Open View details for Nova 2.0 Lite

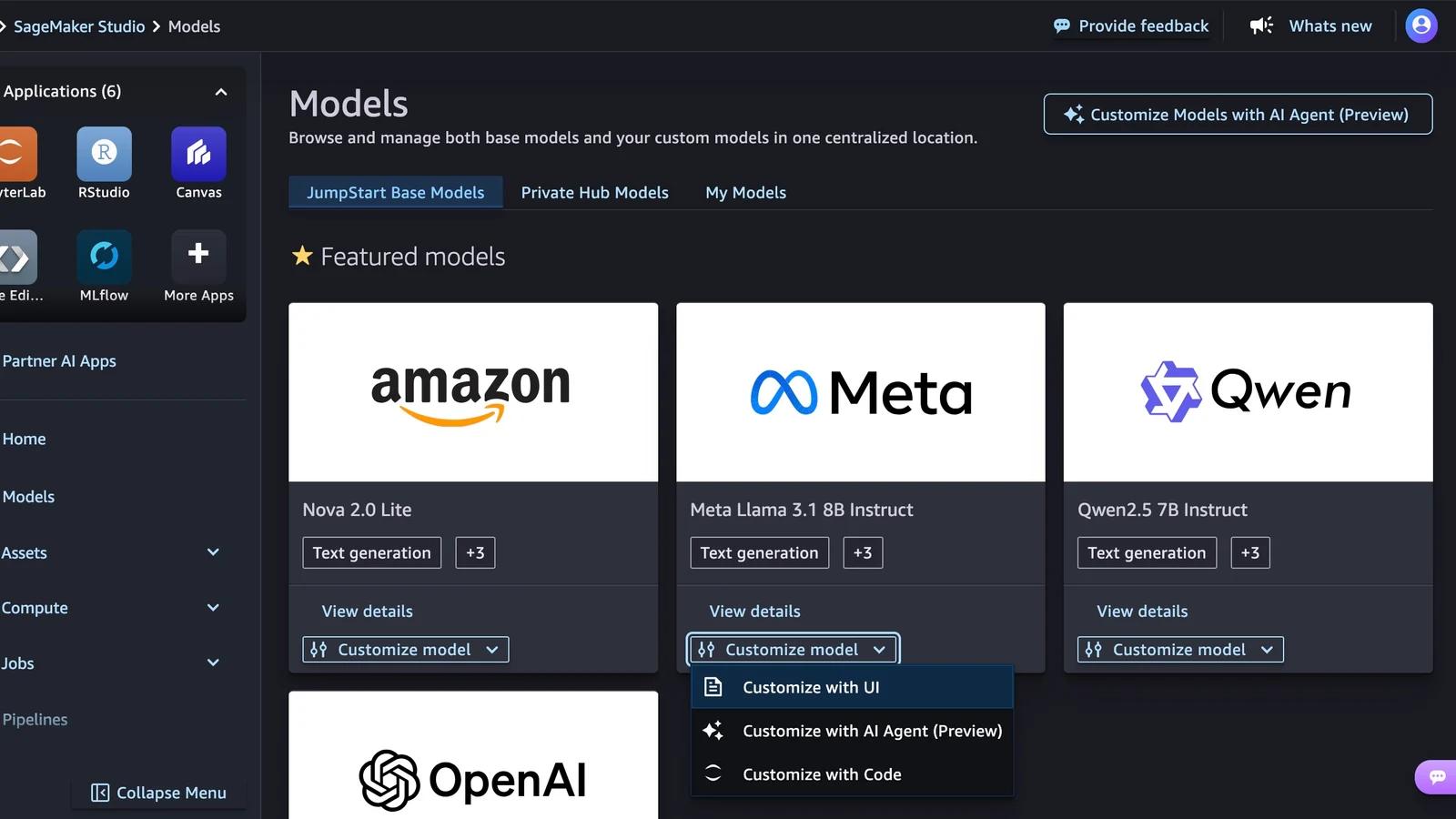pos(367,611)
